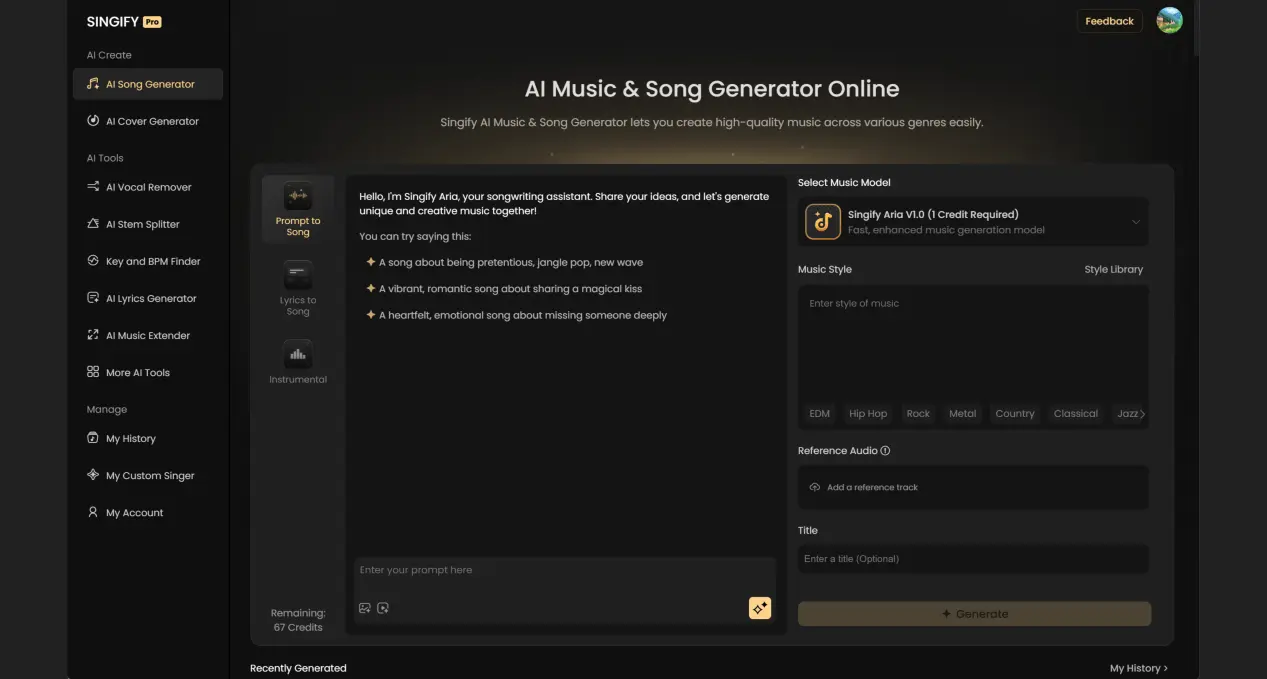
Task: Select the AI Song Generator tool
Action: pos(147,84)
